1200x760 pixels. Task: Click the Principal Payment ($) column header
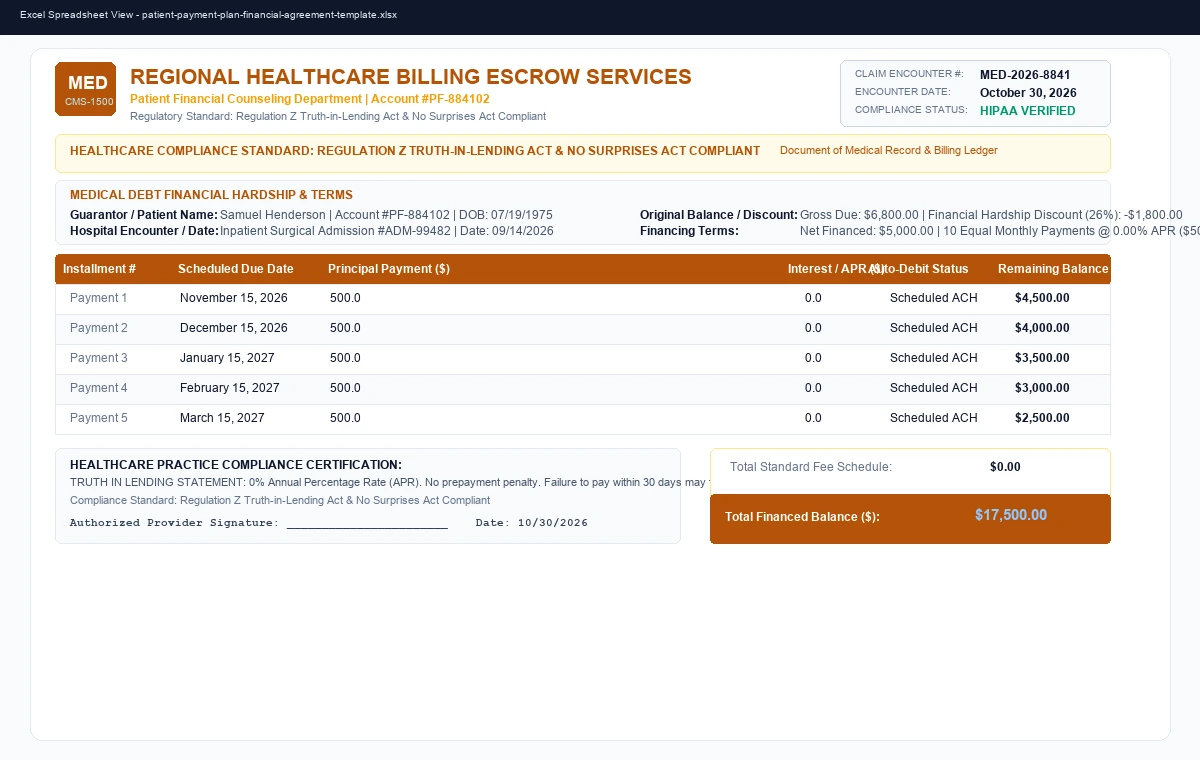coord(389,269)
